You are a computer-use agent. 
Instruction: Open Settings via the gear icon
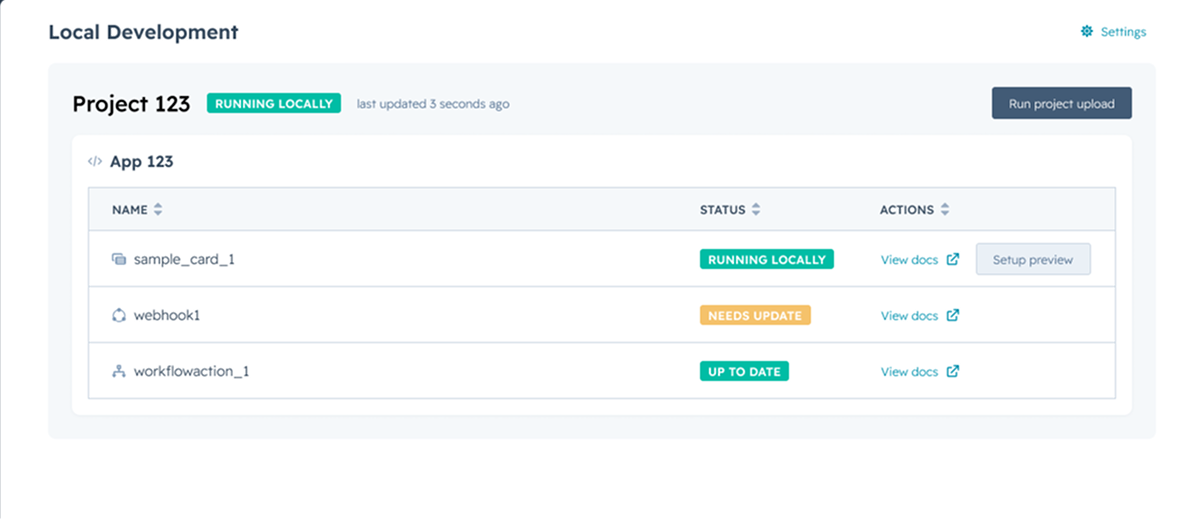click(x=1087, y=32)
